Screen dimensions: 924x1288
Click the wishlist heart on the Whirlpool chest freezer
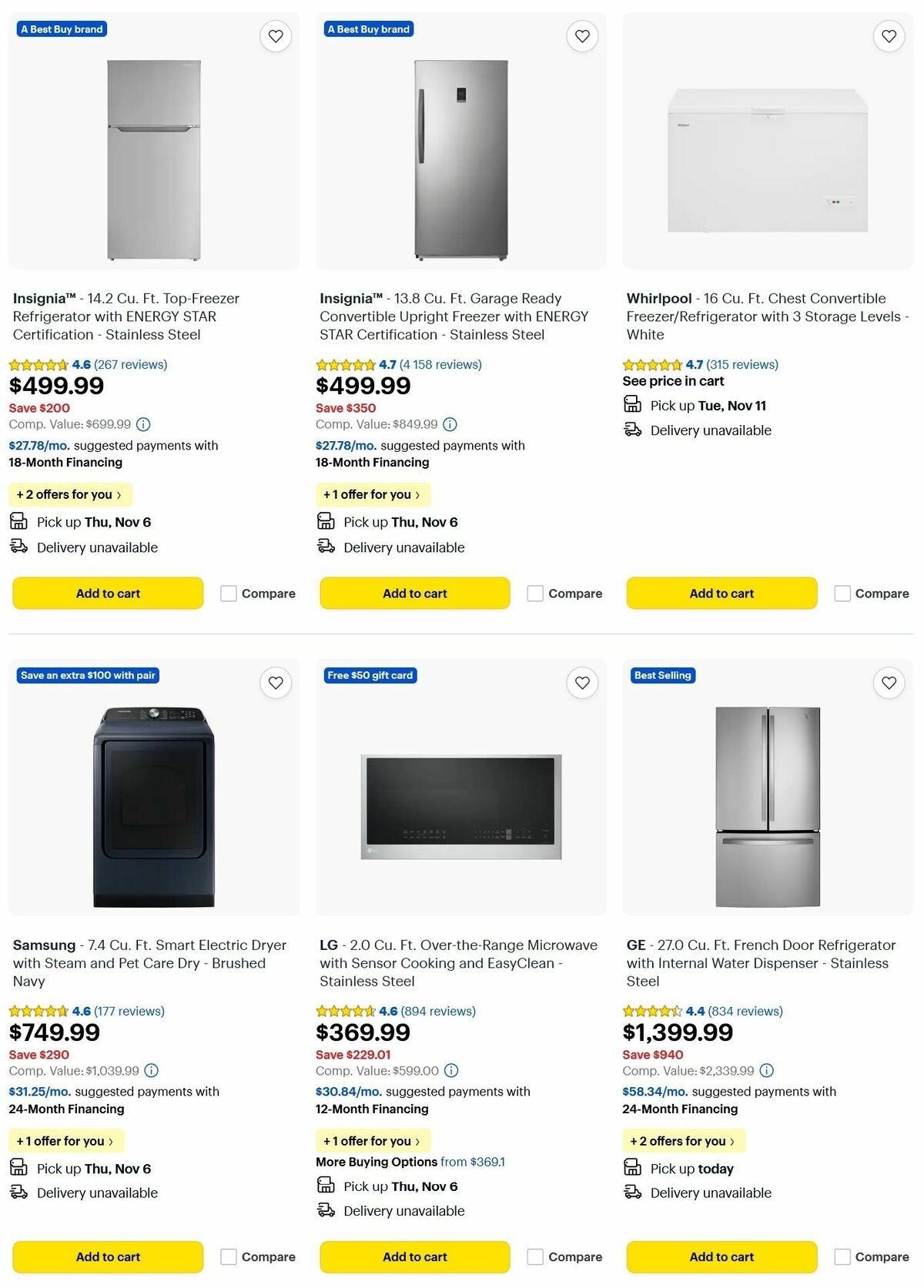point(888,35)
